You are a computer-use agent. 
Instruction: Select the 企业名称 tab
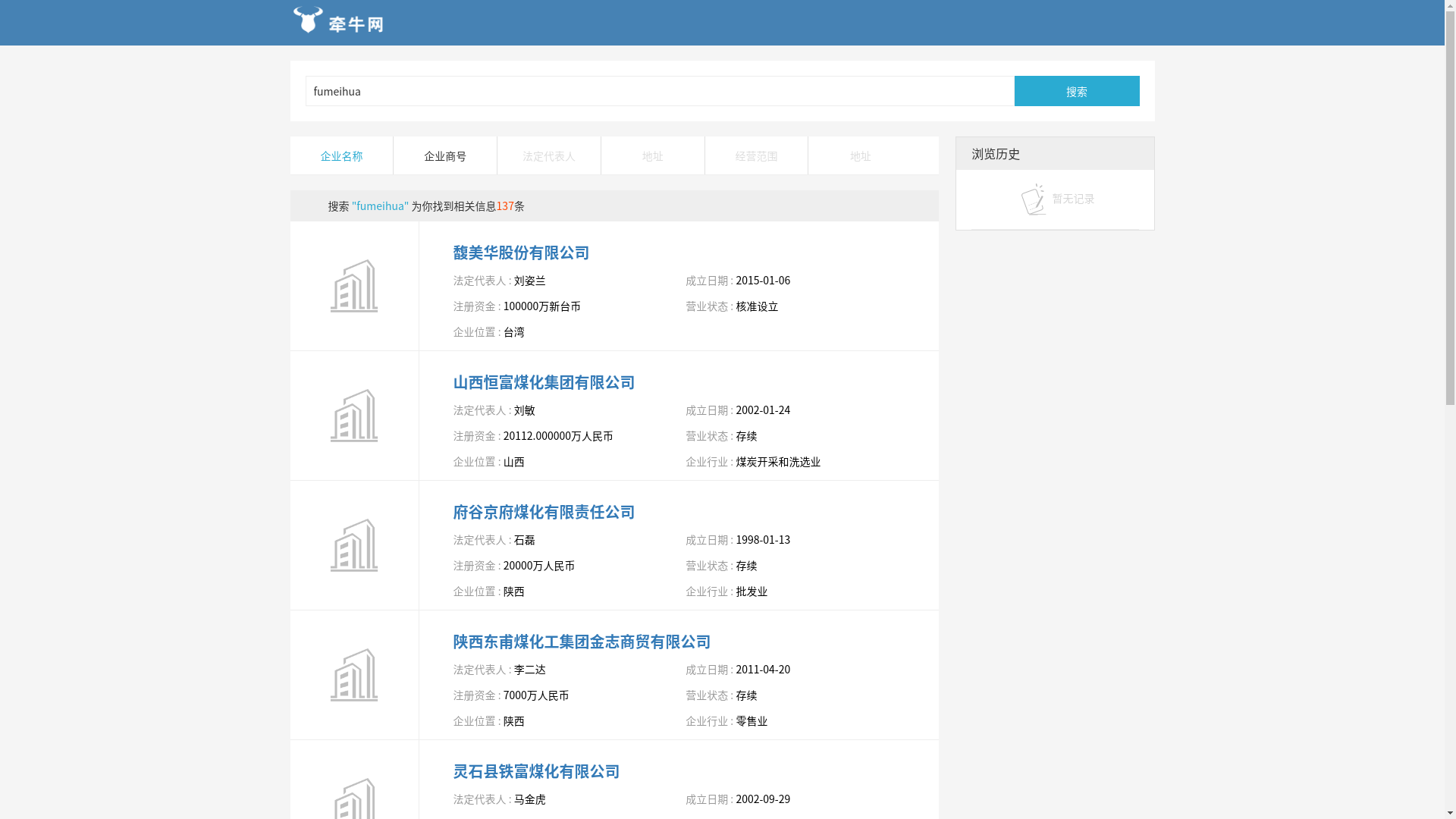341,155
